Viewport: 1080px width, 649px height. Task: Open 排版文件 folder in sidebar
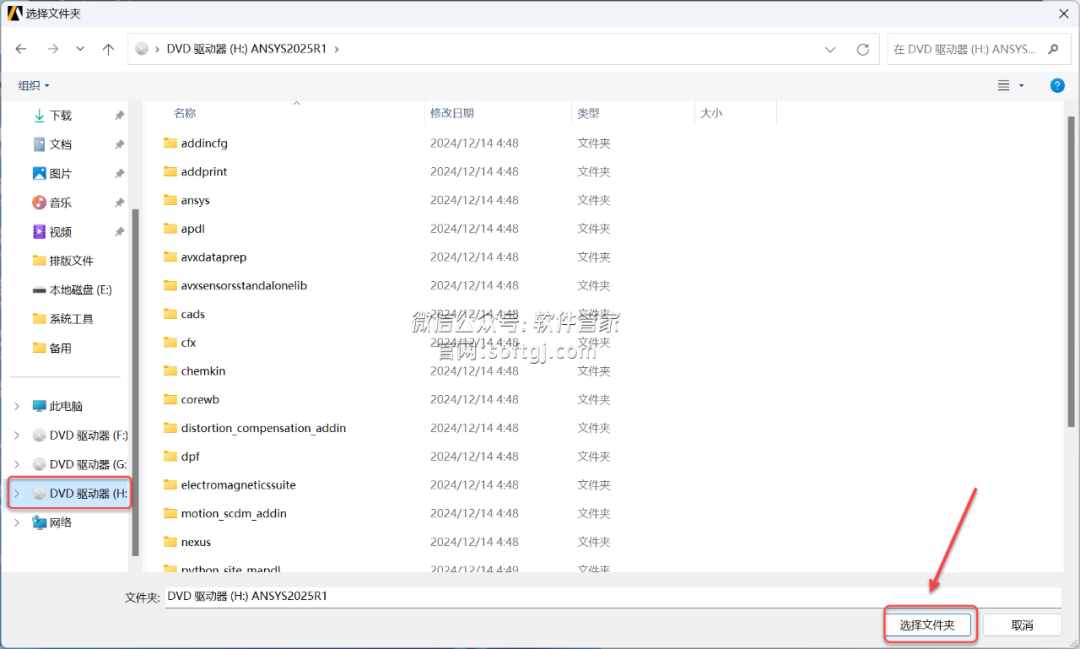point(71,260)
